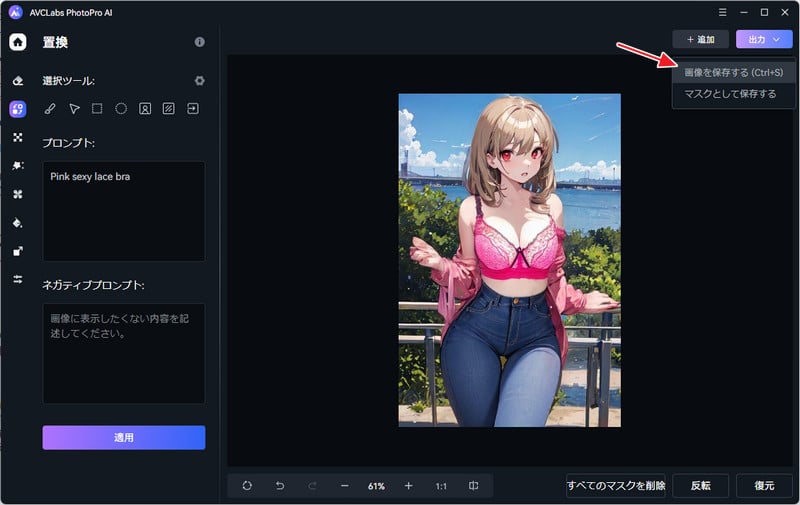Select the hatched background selection tool
This screenshot has height=505, width=800.
168,109
